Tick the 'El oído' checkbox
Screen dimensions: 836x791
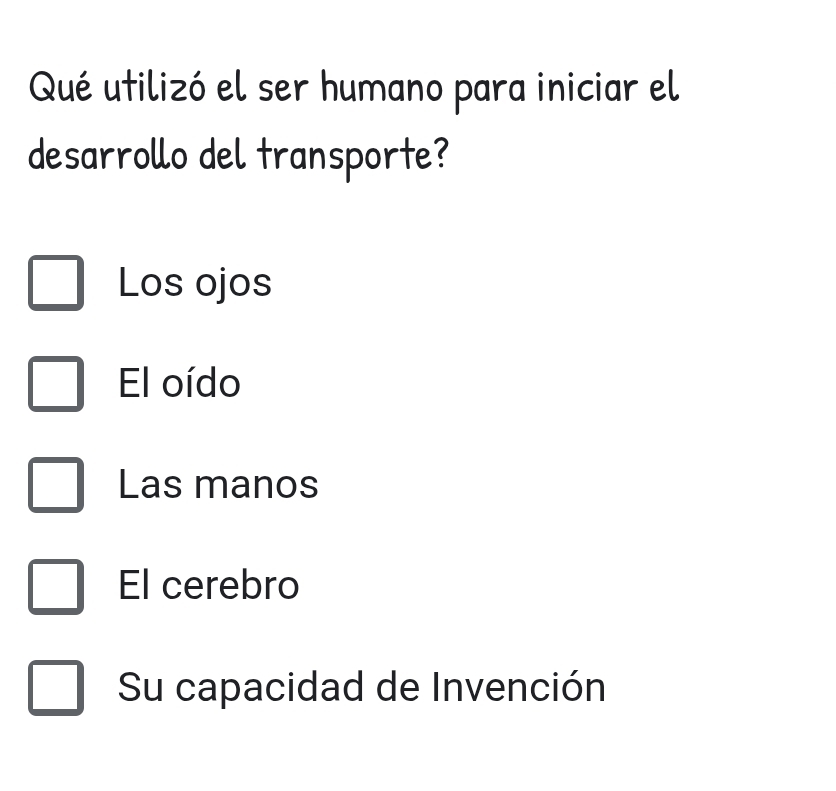tap(56, 384)
